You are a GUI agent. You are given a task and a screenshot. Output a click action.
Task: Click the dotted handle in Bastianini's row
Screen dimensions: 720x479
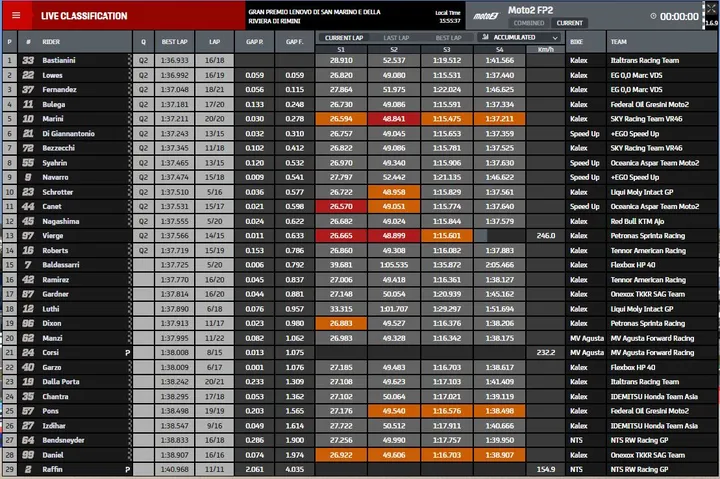click(129, 60)
